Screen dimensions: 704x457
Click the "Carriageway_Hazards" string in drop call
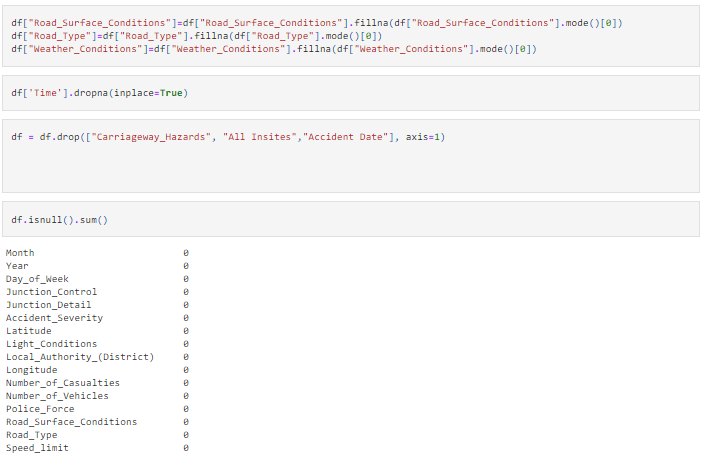tap(151, 137)
